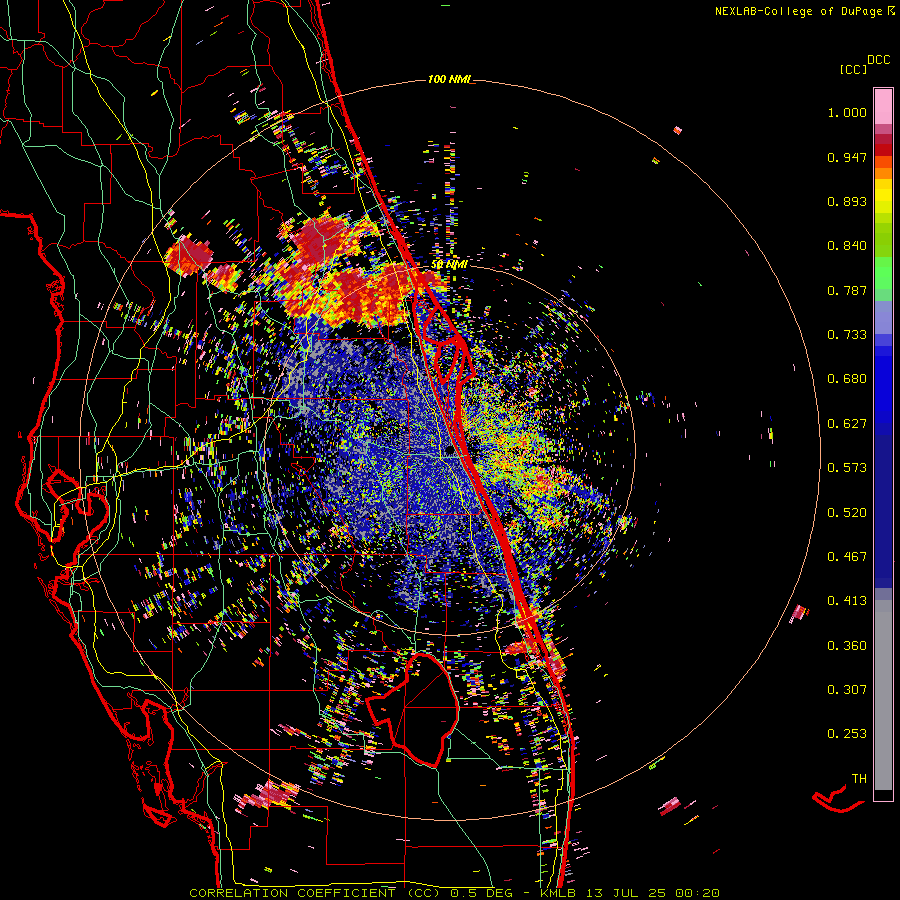Click the 50 NMI range ring label
Viewport: 900px width, 900px height.
[449, 265]
